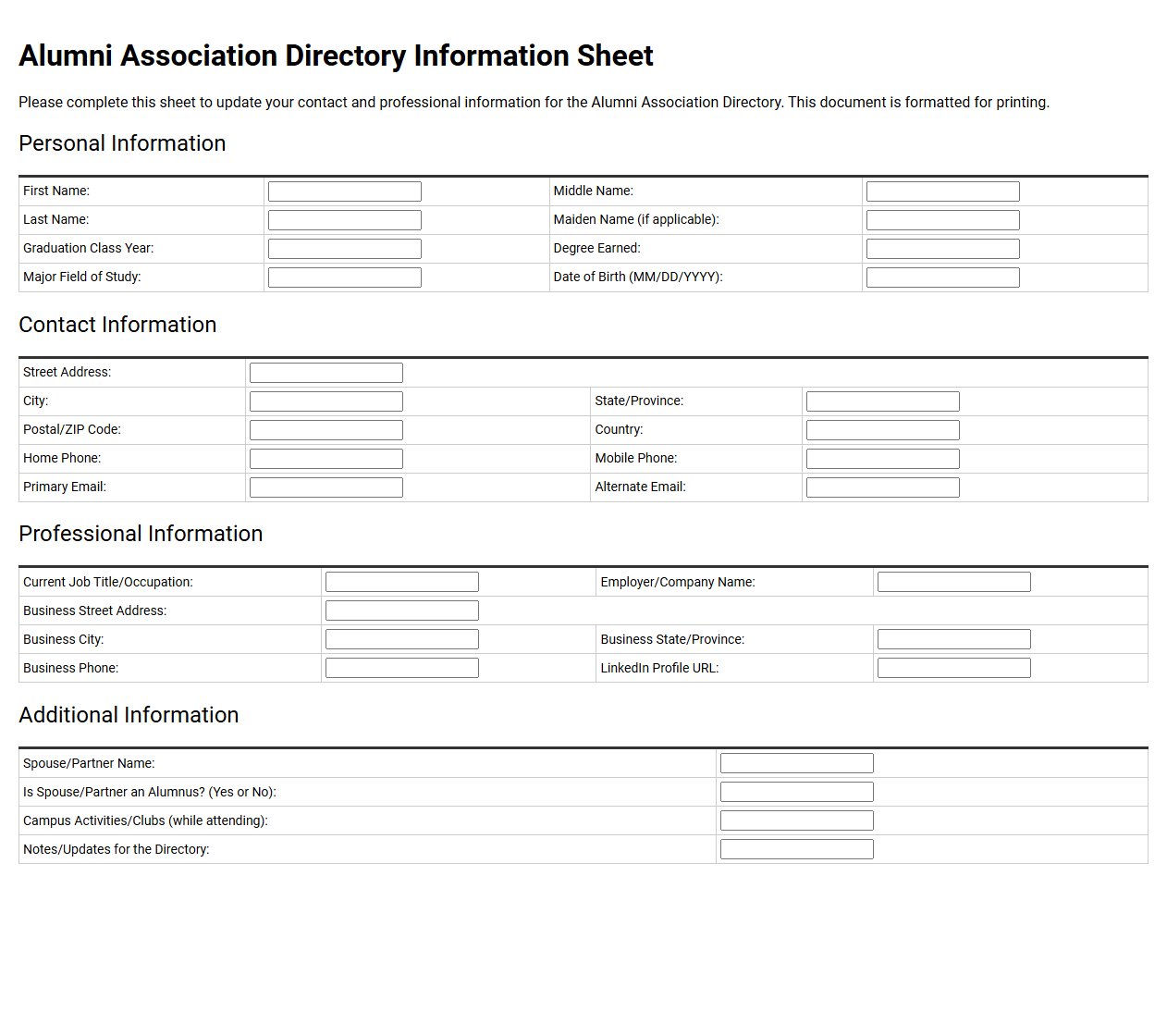This screenshot has width=1167, height=1036.
Task: Focus the State/Province input in Contact section
Action: click(883, 401)
